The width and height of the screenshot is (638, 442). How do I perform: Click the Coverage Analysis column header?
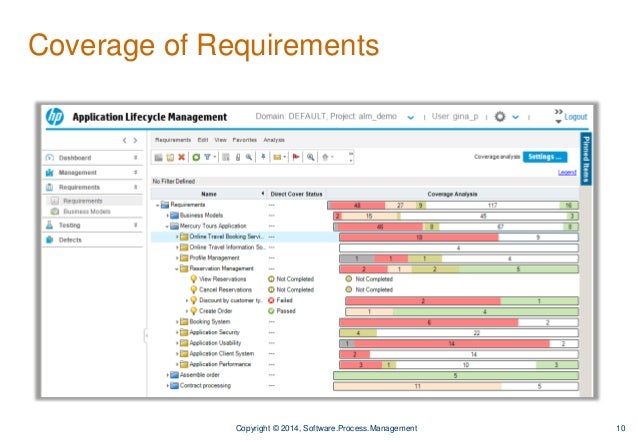[x=452, y=194]
